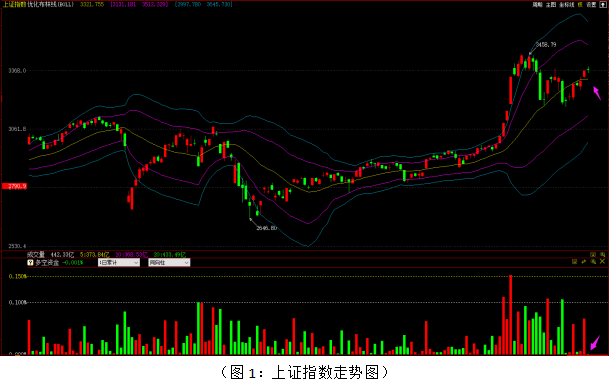Click picture icon in 多空资金 panel row
The width and height of the screenshot is (610, 385).
pyautogui.click(x=574, y=261)
